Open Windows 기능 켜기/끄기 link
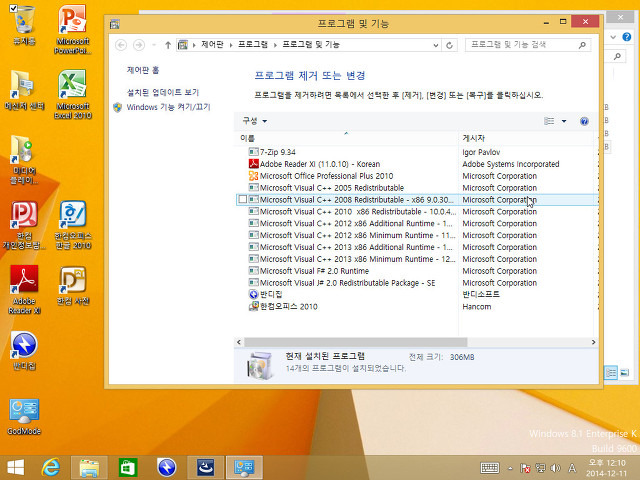The height and width of the screenshot is (480, 640). click(x=168, y=107)
